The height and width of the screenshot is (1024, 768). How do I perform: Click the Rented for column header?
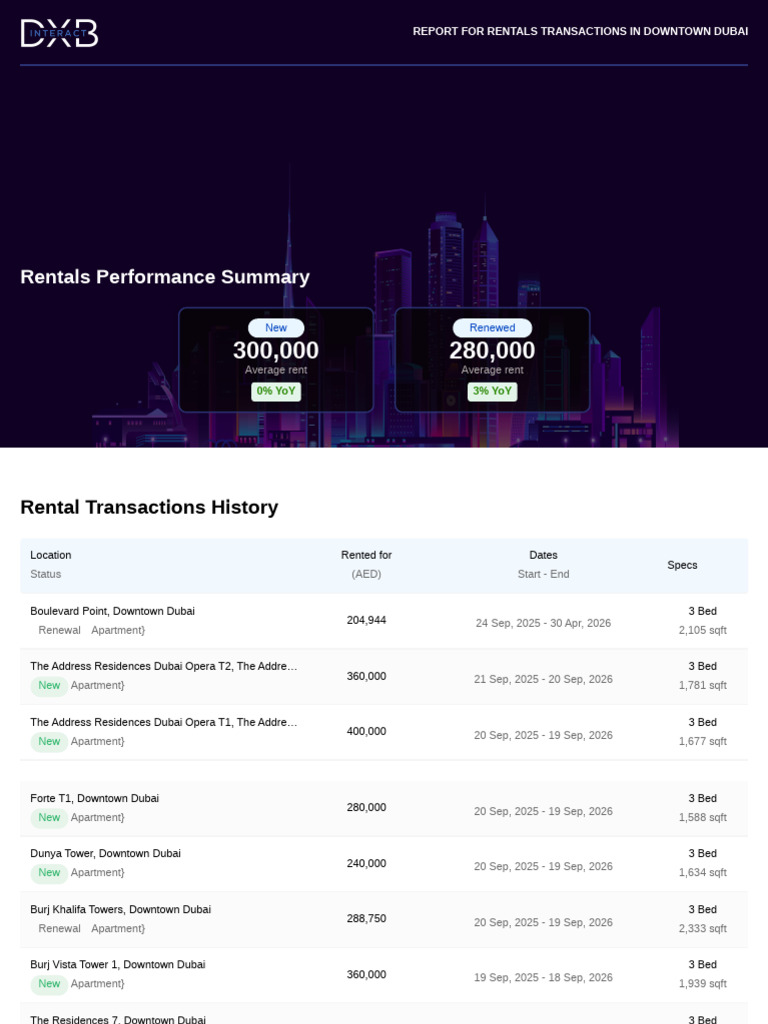[x=366, y=555]
